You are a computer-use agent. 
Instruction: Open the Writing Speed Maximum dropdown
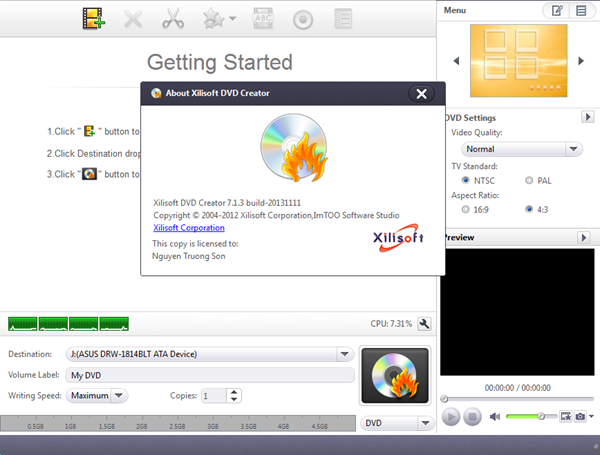(x=97, y=396)
